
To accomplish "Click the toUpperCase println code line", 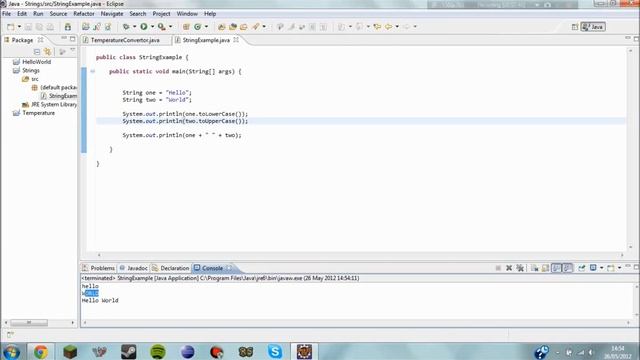I will tap(185, 121).
